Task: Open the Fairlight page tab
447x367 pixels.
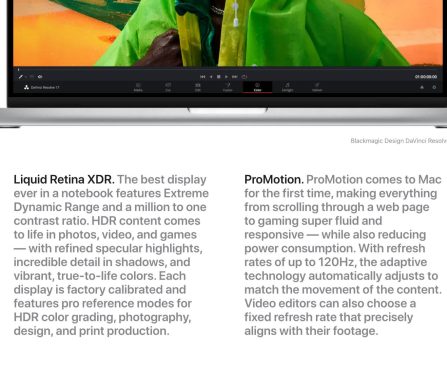Action: coord(287,87)
